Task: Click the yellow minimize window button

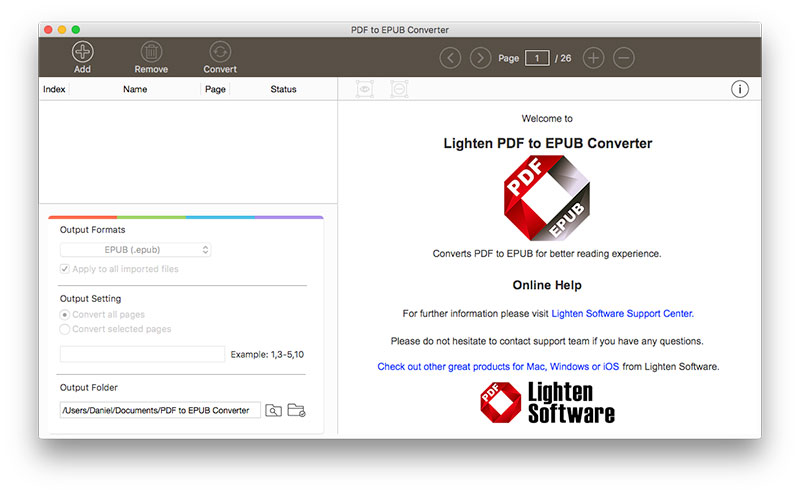Action: coord(62,30)
